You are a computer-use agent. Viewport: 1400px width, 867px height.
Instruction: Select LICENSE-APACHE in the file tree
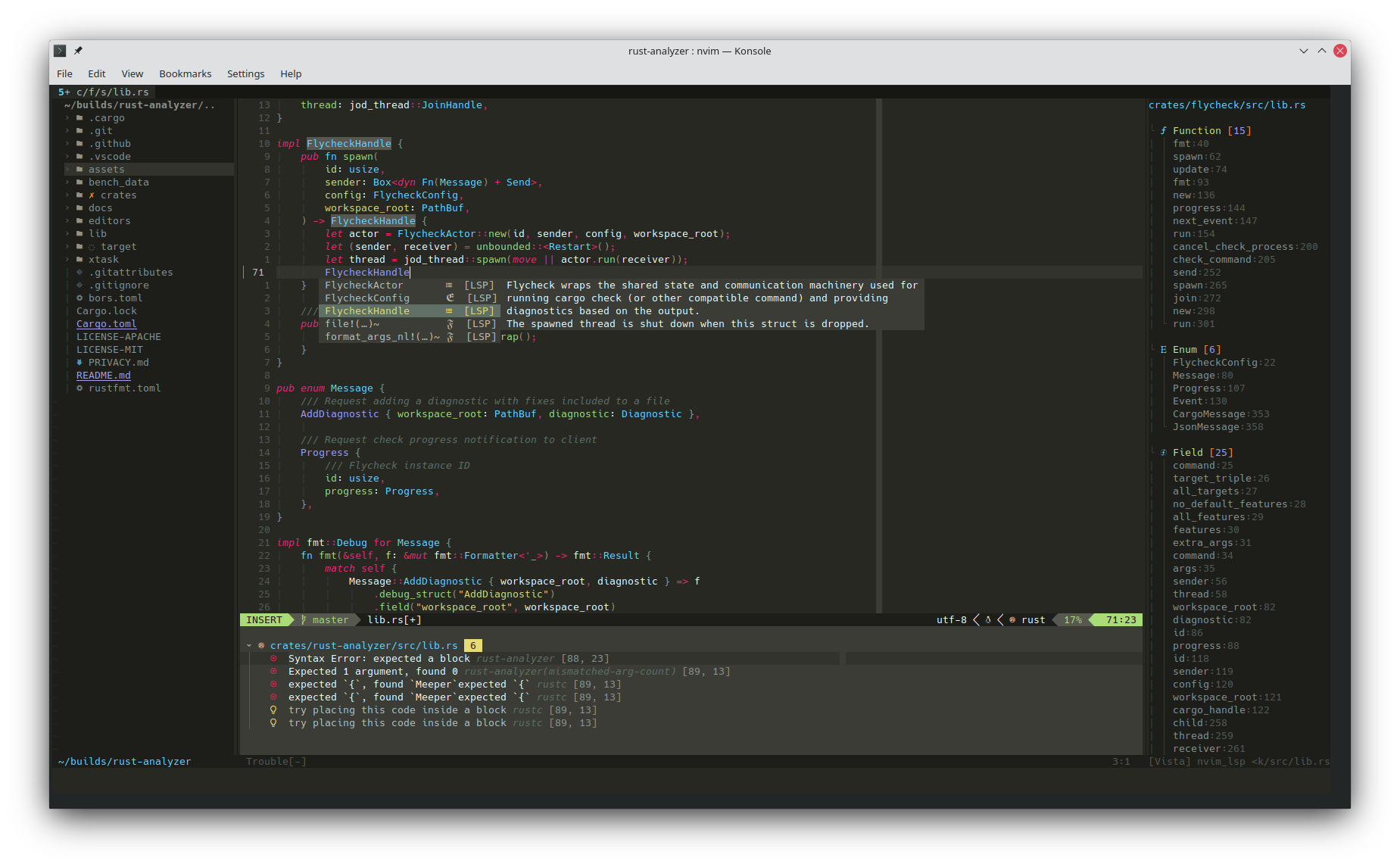(119, 337)
